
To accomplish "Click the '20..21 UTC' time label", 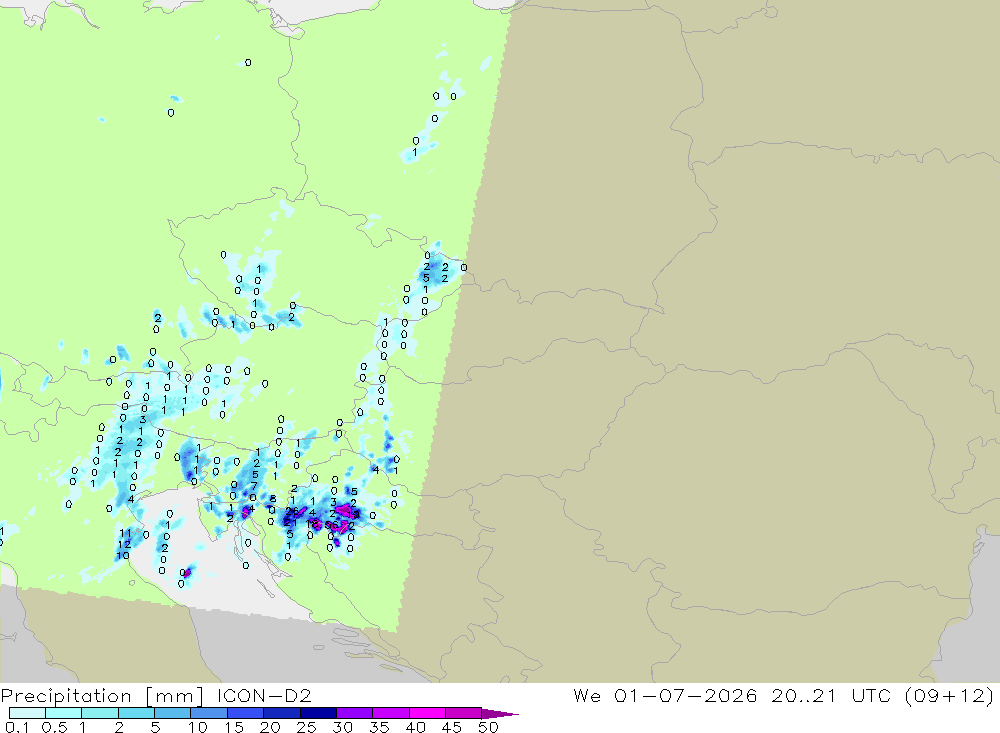I will 831,695.
